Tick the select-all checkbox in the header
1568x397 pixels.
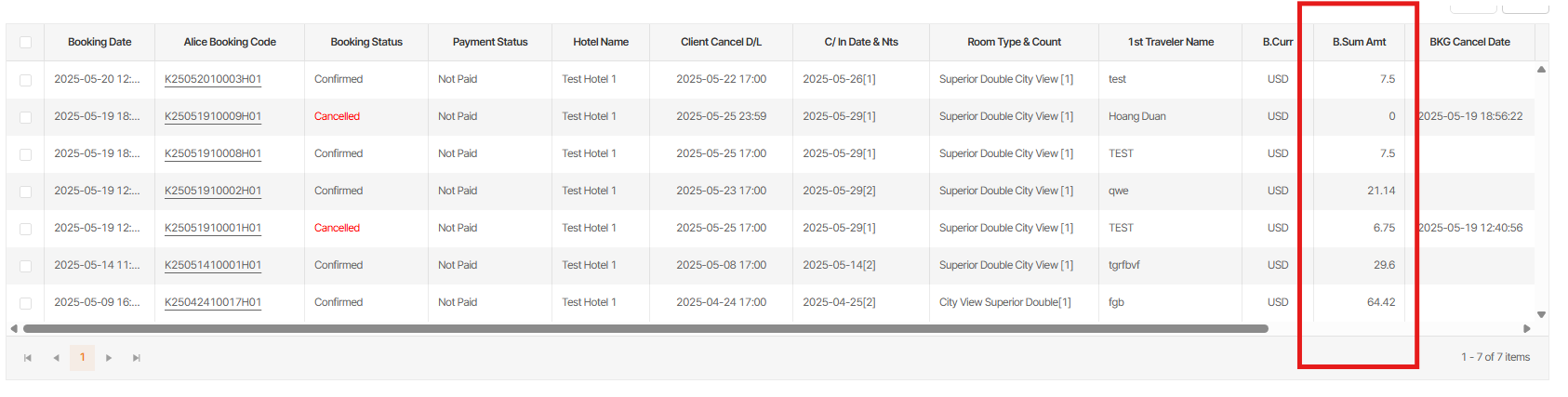pos(25,42)
